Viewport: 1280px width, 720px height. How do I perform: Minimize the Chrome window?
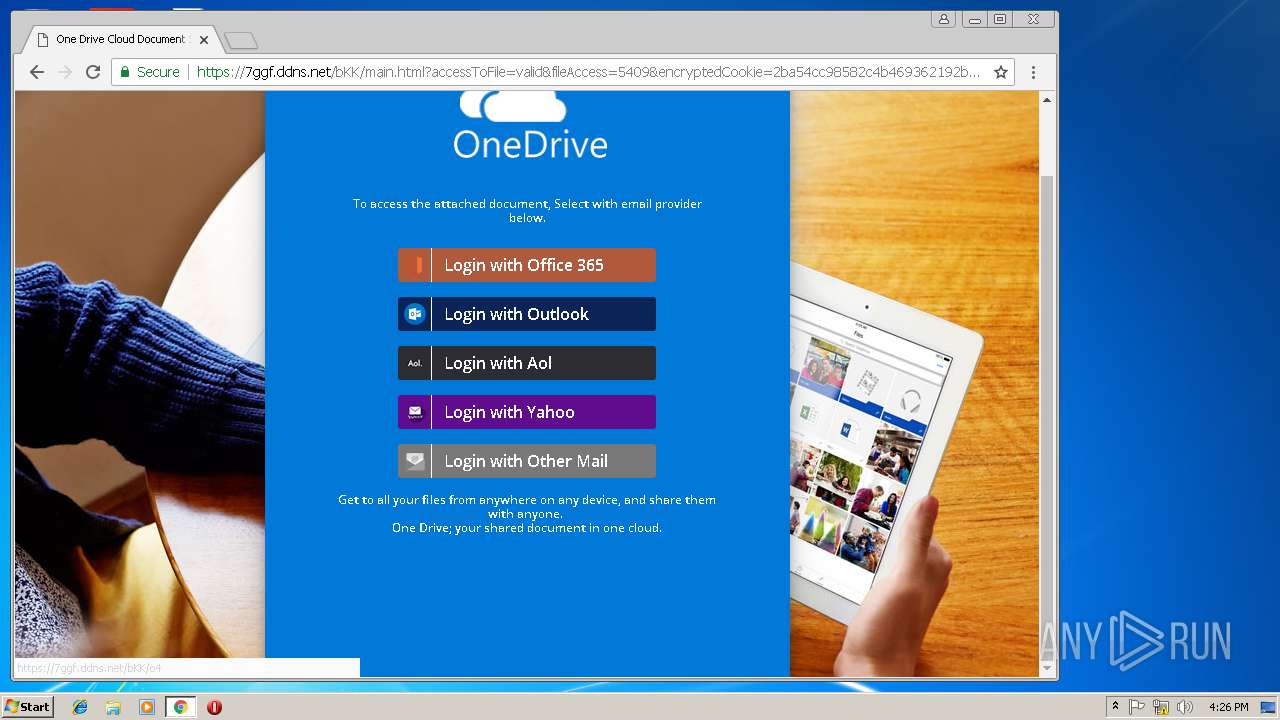click(x=974, y=19)
